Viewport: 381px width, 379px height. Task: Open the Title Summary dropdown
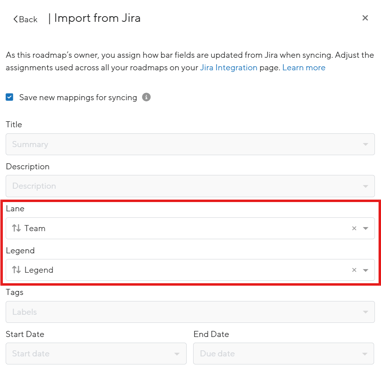point(190,144)
